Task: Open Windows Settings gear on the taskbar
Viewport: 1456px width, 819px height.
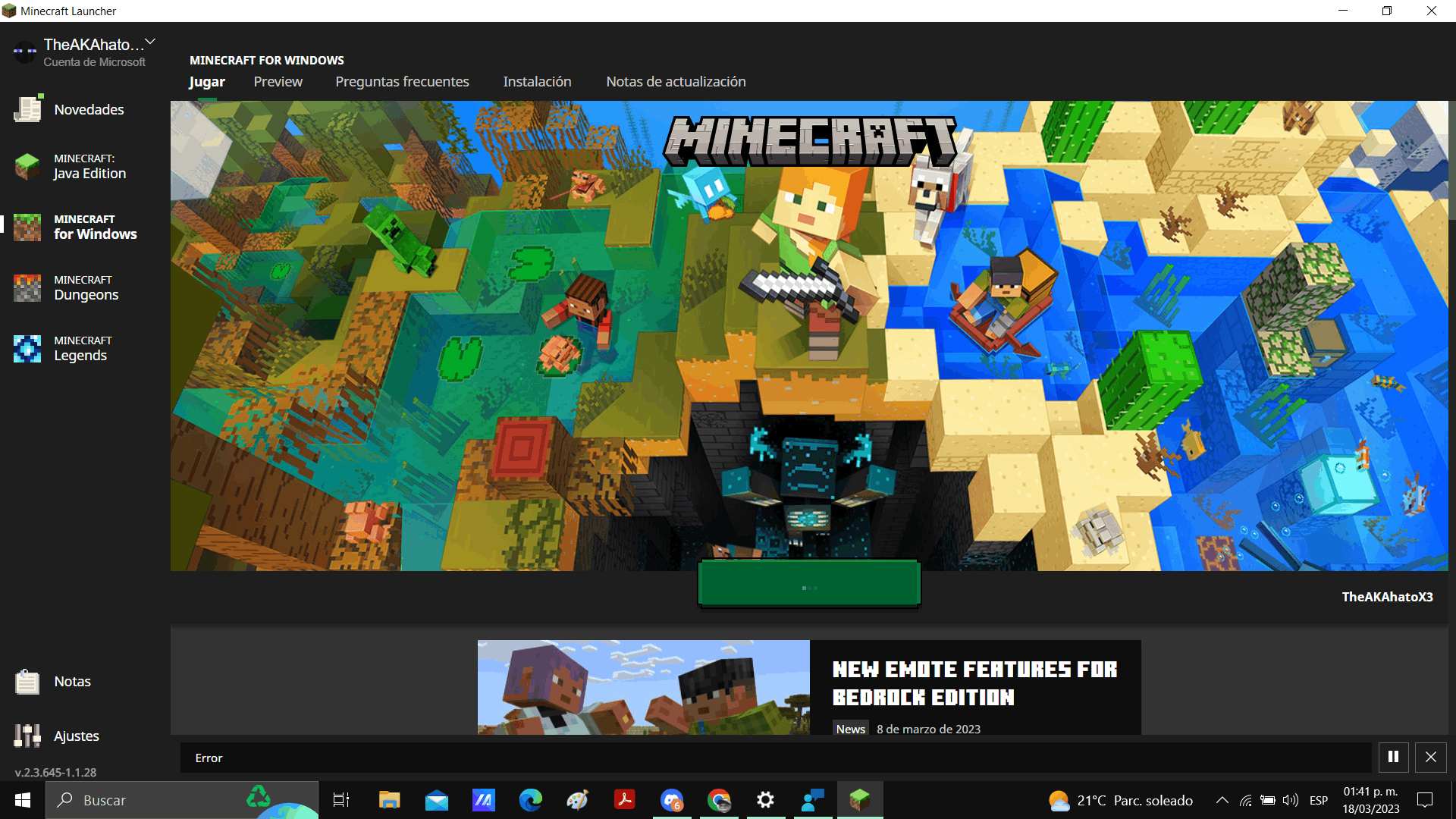Action: click(x=766, y=800)
